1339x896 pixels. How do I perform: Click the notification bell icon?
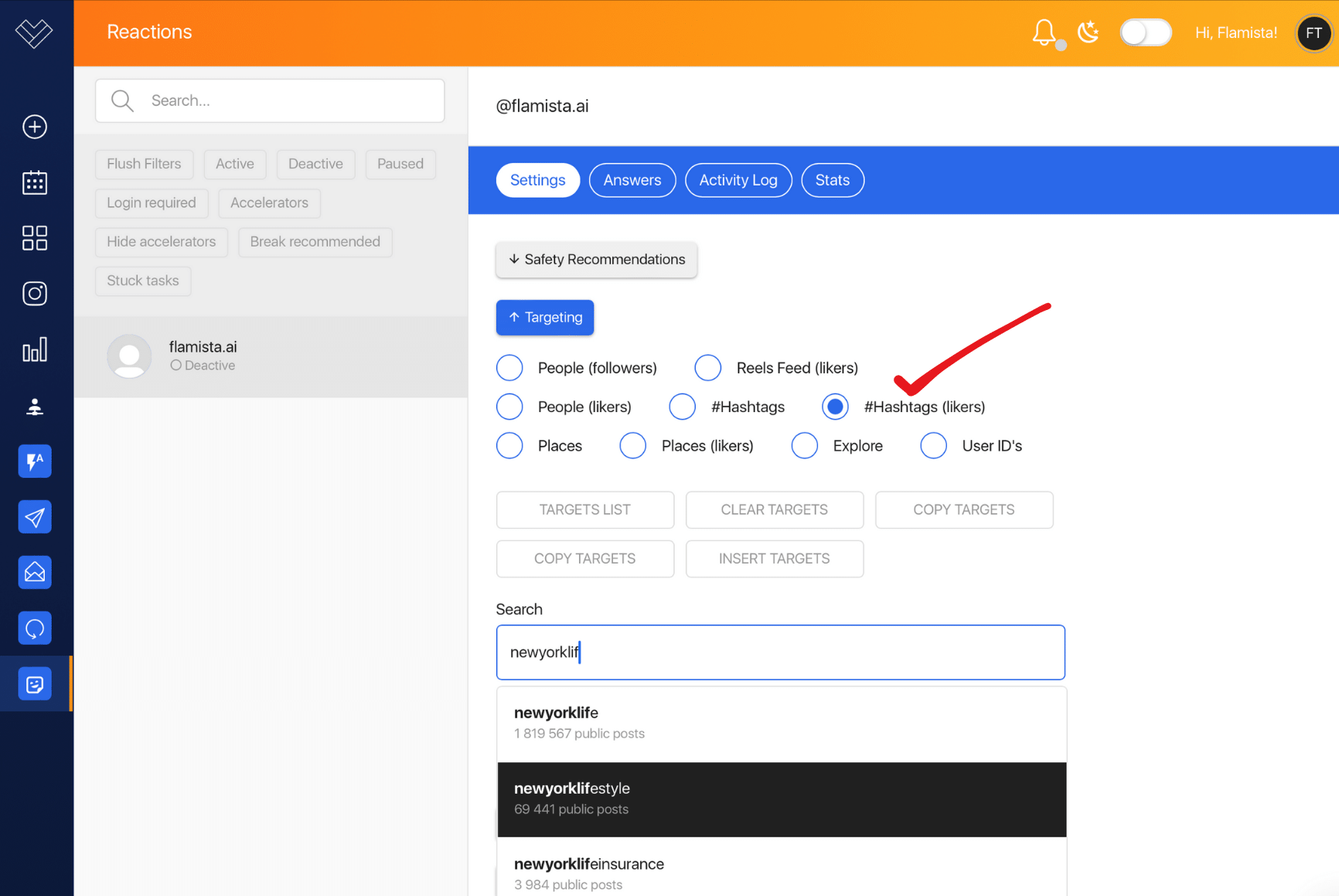[1044, 32]
